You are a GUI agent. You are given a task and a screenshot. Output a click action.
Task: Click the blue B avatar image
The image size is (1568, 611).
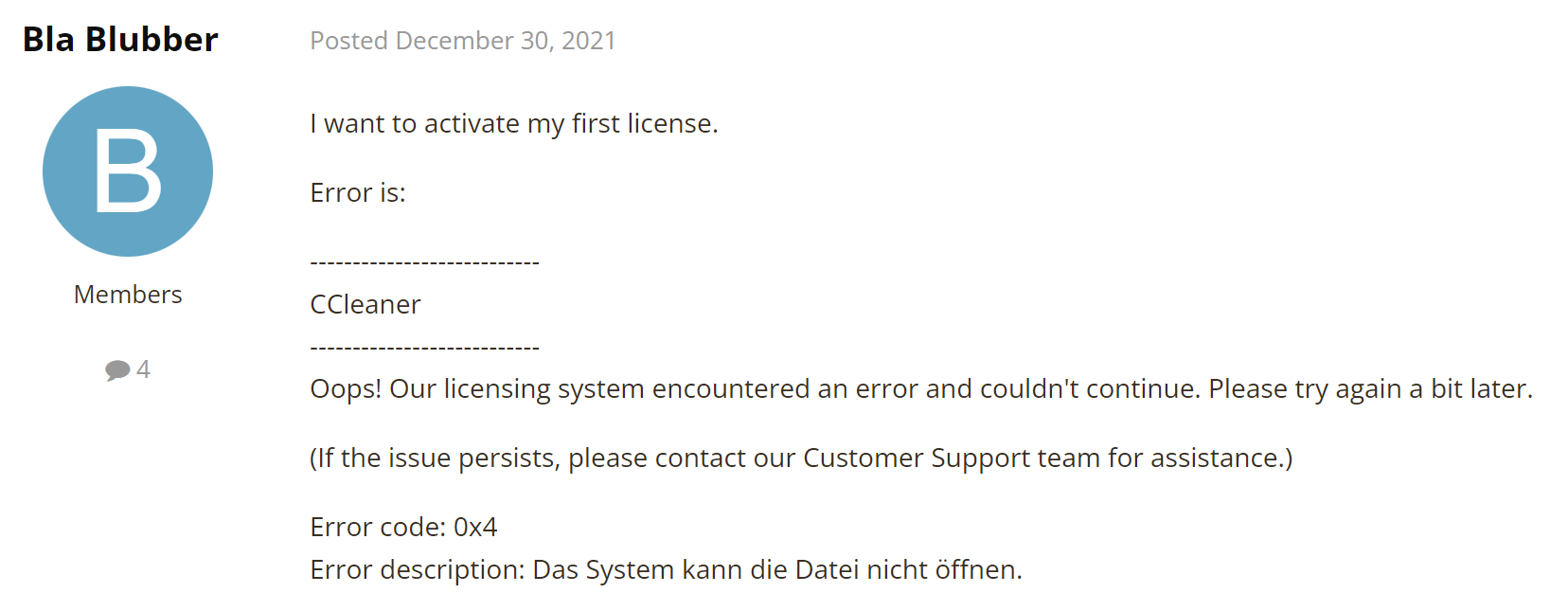click(x=128, y=171)
